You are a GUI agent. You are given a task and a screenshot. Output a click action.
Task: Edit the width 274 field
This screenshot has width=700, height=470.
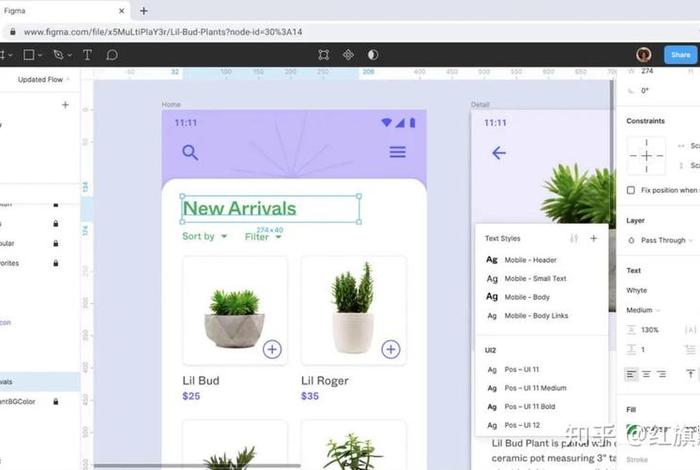(x=647, y=71)
